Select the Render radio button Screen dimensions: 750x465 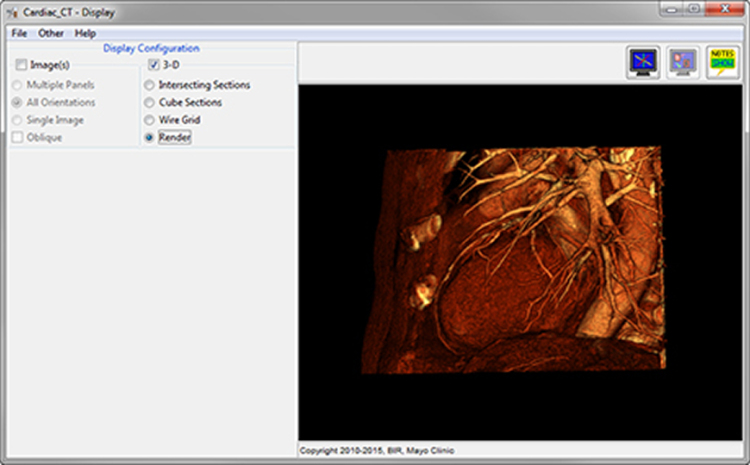(x=150, y=137)
